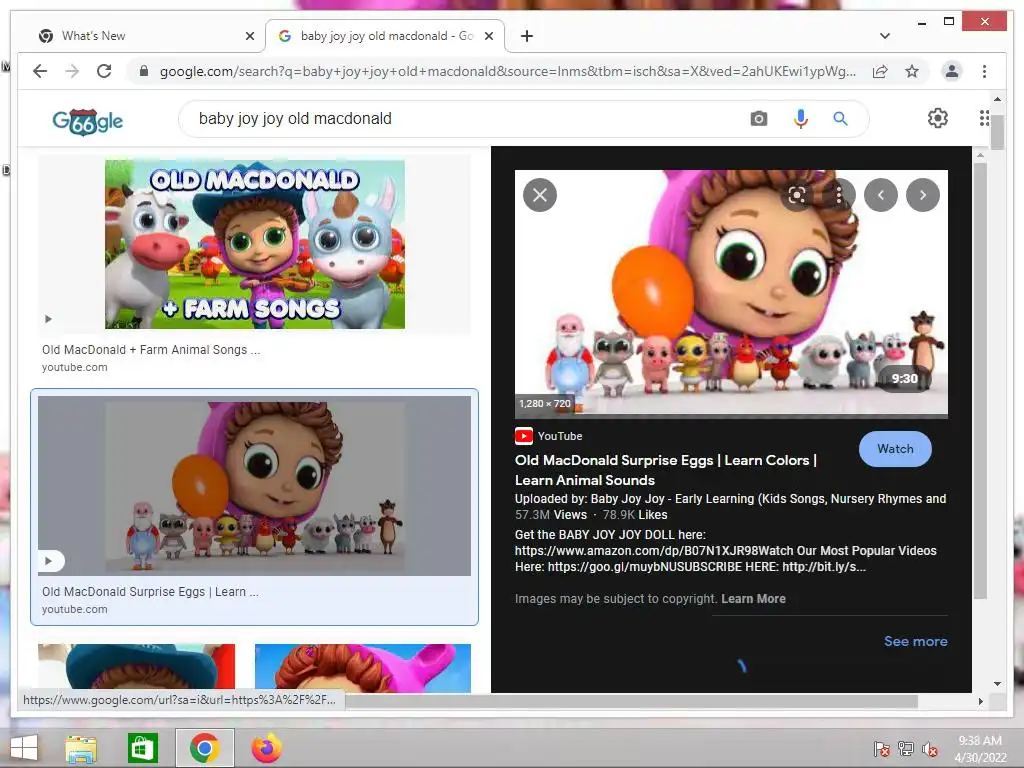Viewport: 1024px width, 768px height.
Task: Click the YouTube source label
Action: tap(560, 436)
